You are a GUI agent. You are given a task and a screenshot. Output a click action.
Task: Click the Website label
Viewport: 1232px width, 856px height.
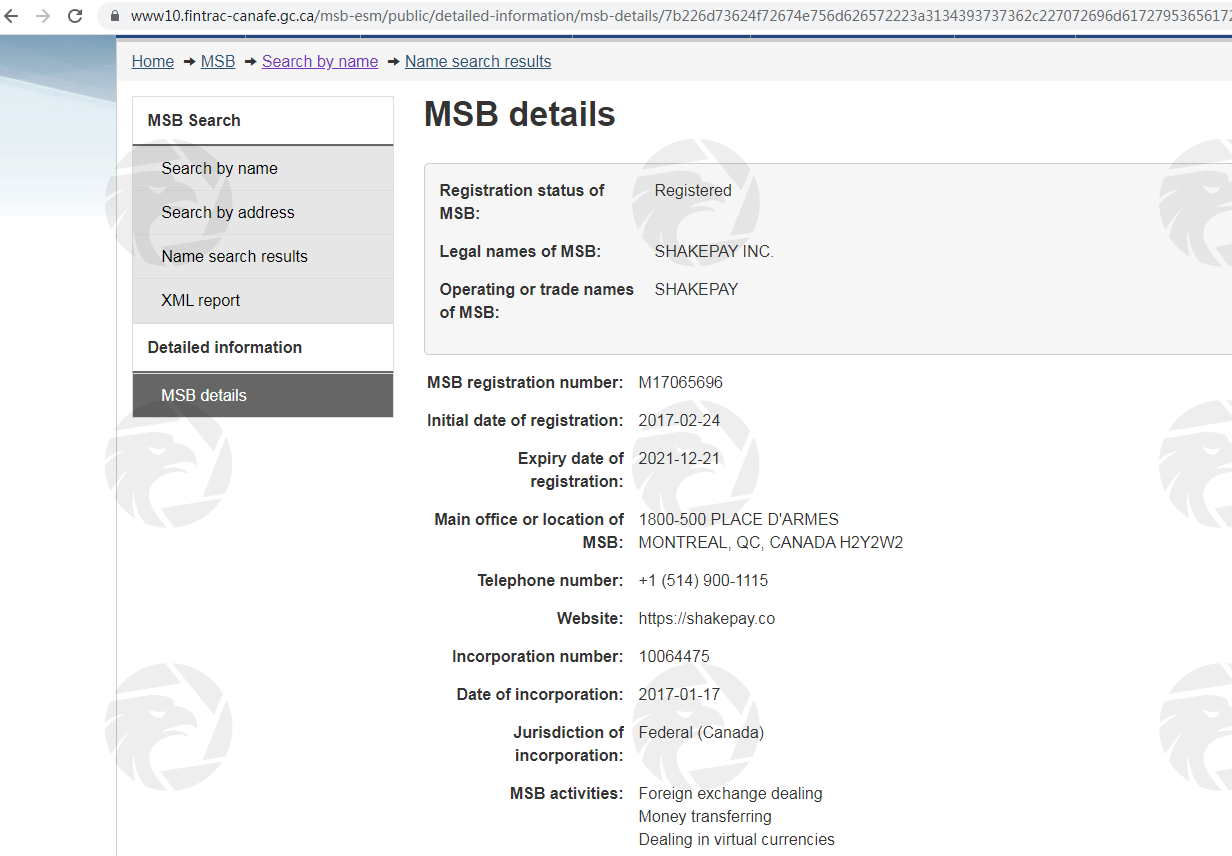click(590, 618)
